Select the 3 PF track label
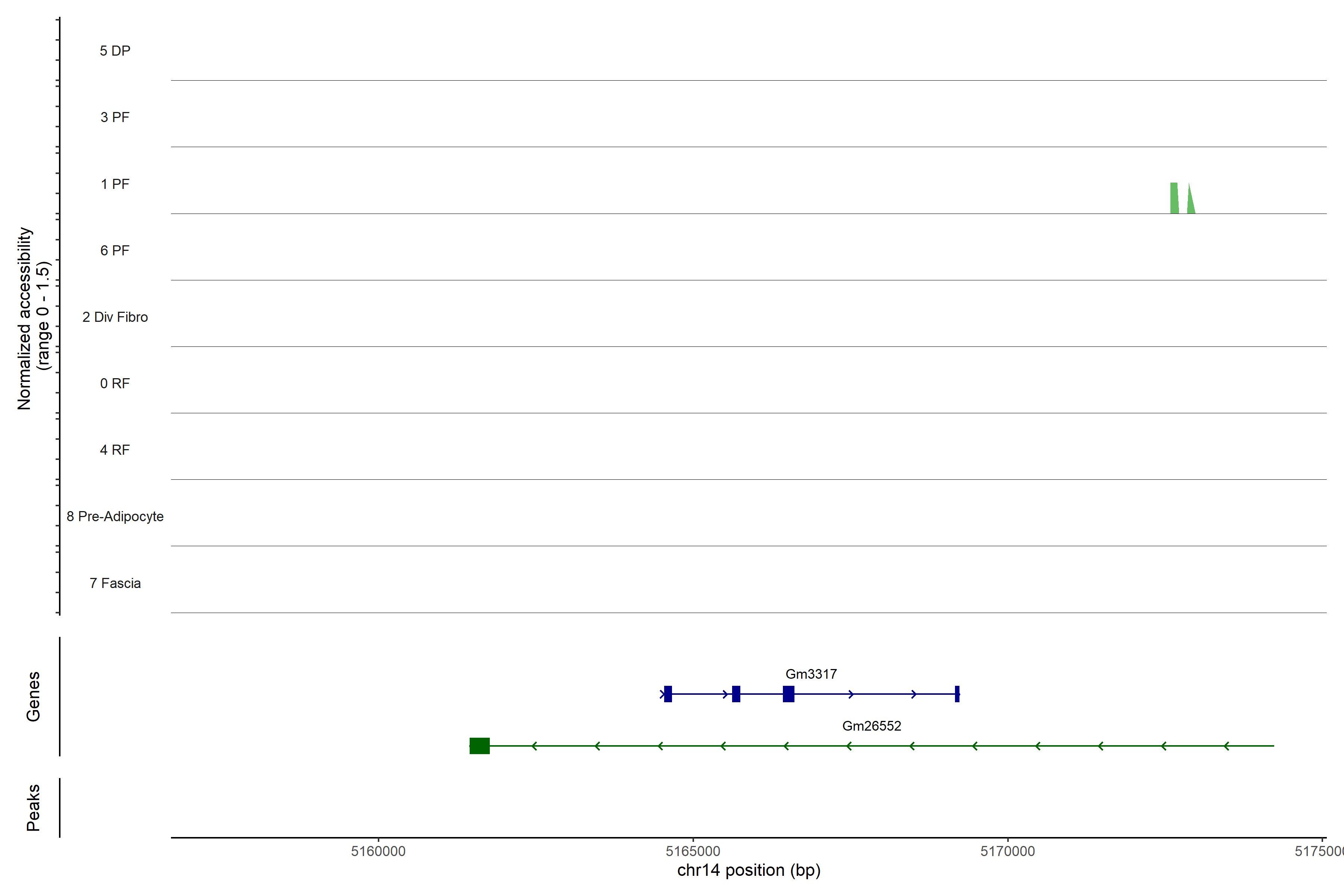The image size is (1344, 896). click(x=115, y=117)
